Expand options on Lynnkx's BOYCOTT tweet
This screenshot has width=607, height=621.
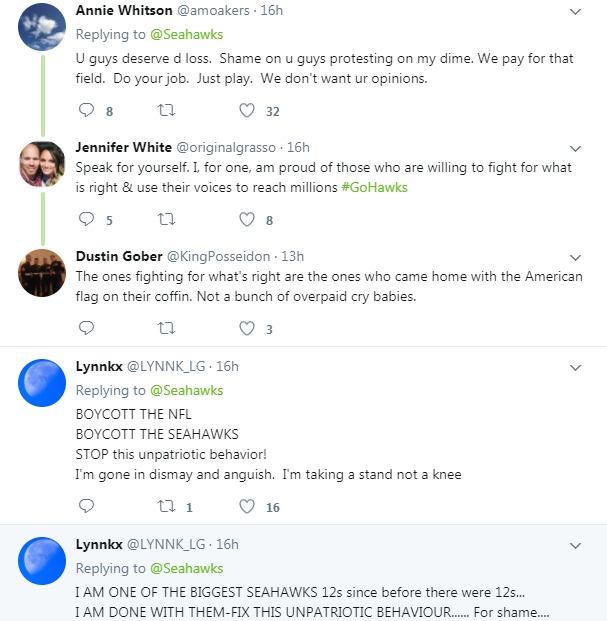[575, 367]
